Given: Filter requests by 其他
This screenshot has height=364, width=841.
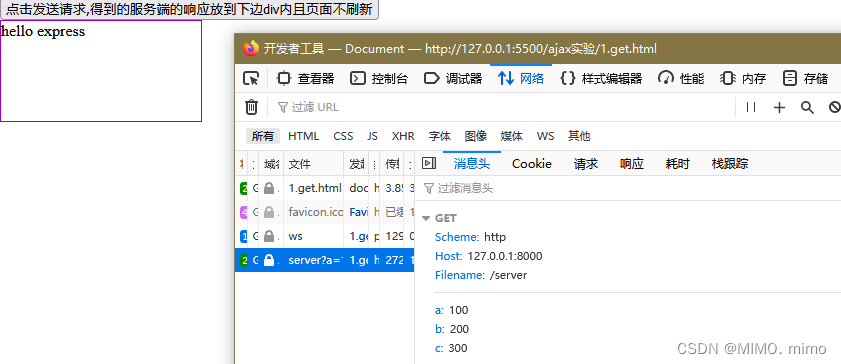Looking at the screenshot, I should pos(579,136).
